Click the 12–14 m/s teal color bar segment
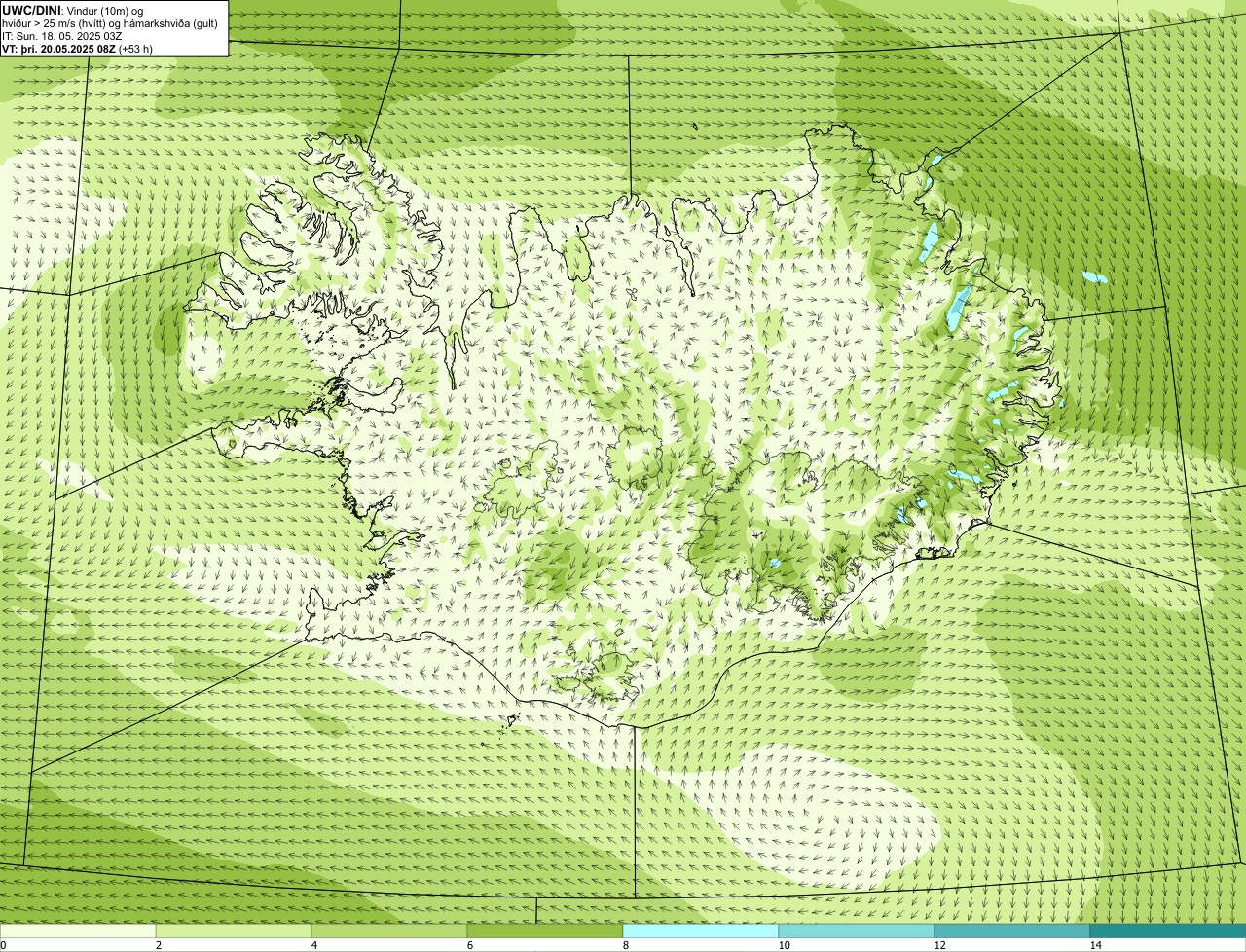The height and width of the screenshot is (952, 1246). (1012, 931)
